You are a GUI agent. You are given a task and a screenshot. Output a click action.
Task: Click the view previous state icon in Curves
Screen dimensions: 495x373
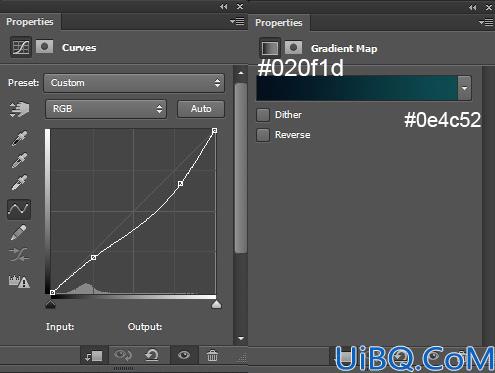coord(123,355)
